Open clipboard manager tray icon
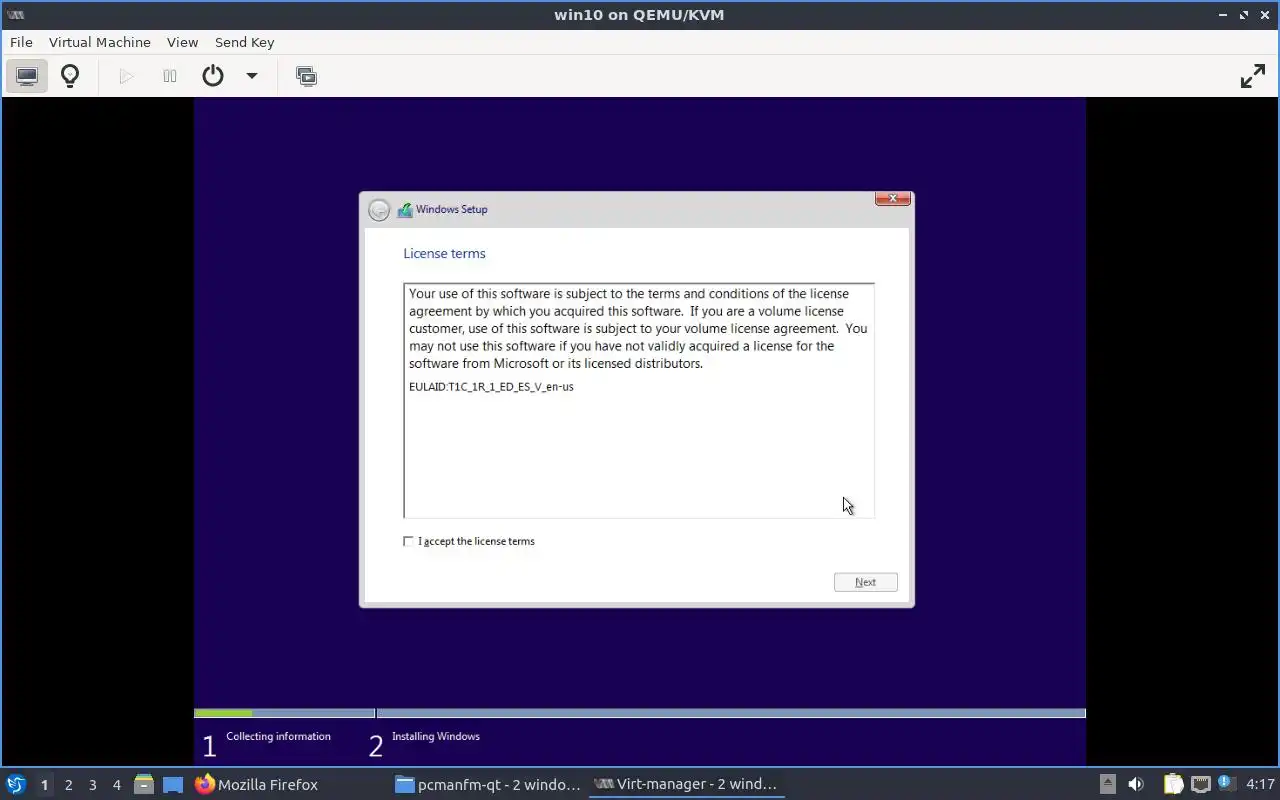 [x=1173, y=784]
